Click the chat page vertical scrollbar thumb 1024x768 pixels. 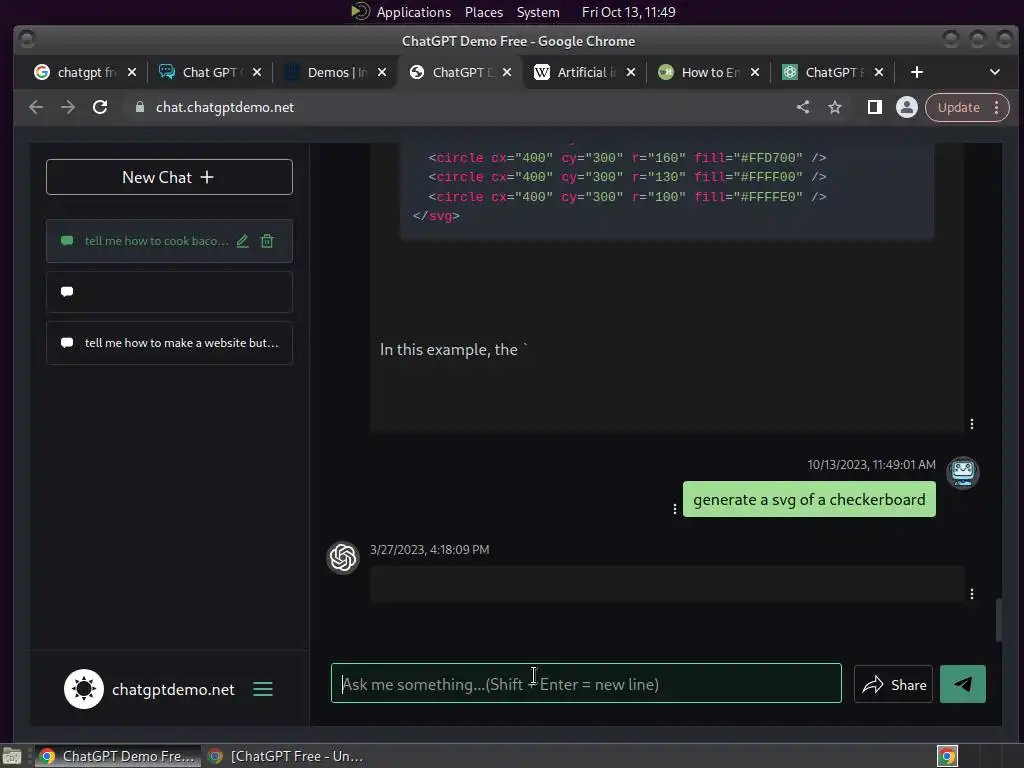click(x=999, y=620)
